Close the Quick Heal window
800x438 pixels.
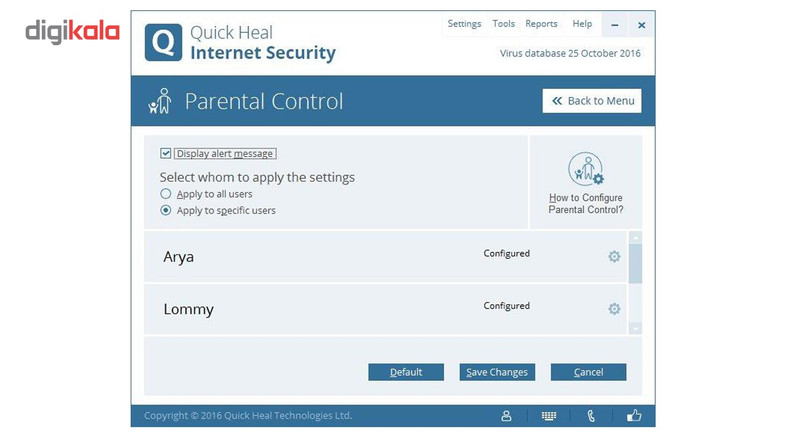(642, 25)
